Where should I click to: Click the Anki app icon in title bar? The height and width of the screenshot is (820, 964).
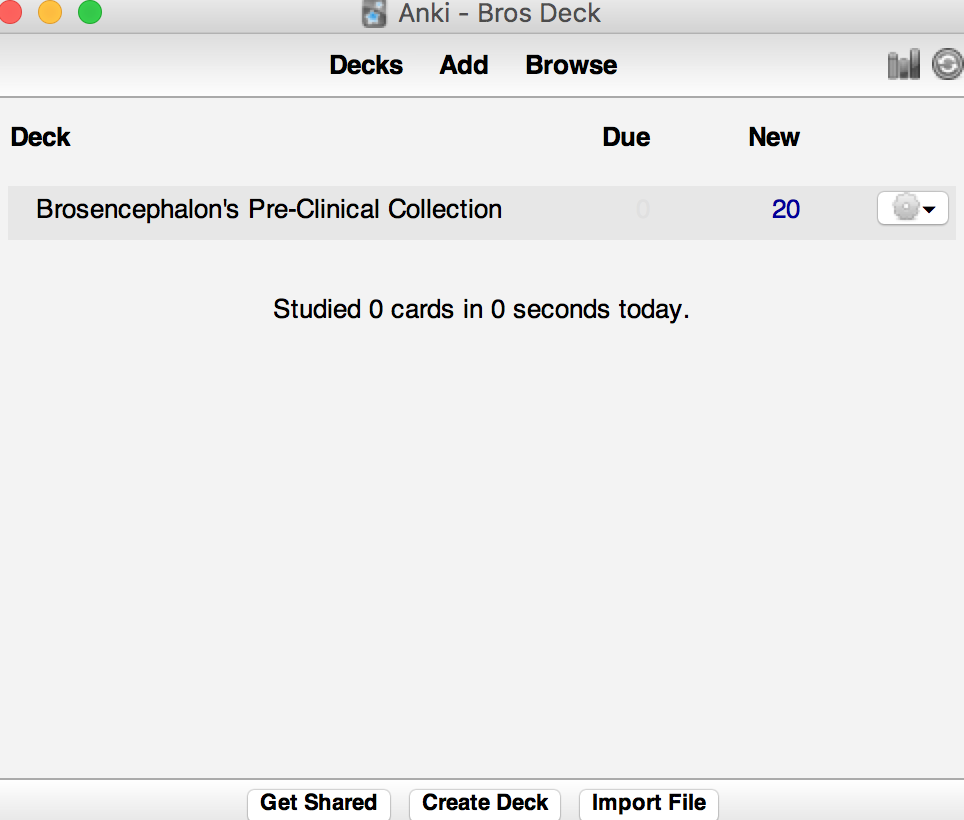pos(374,14)
